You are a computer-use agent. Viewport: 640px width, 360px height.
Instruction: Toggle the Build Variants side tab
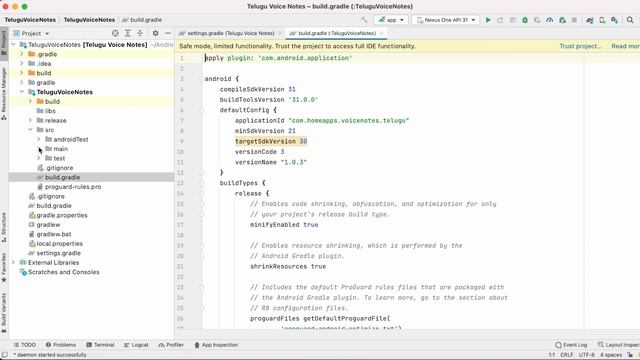tap(4, 313)
